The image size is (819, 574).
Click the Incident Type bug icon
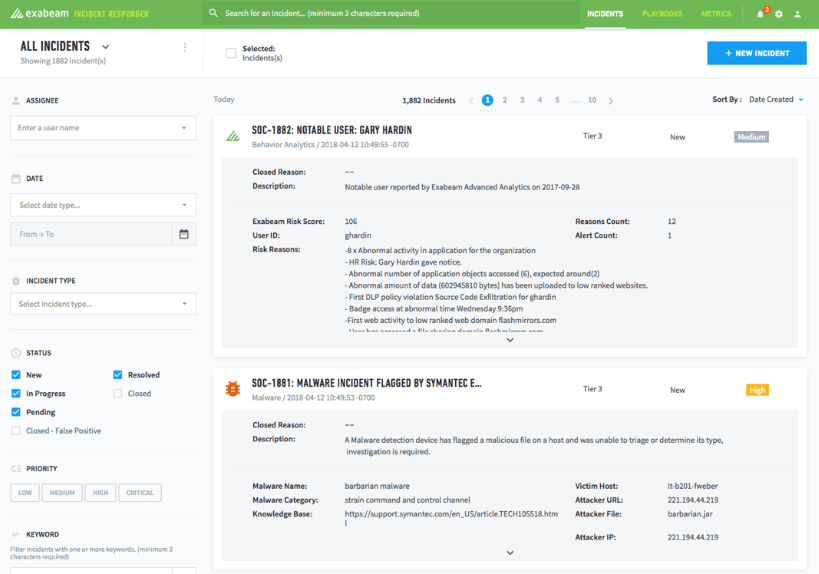point(16,281)
